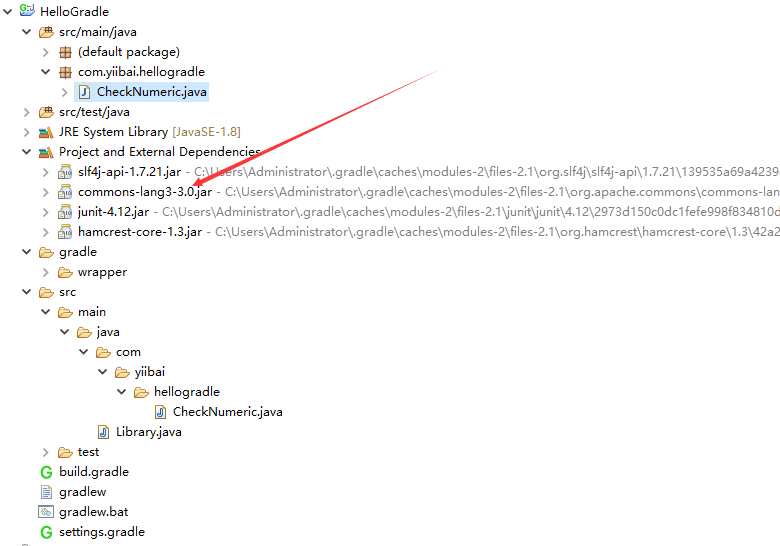780x546 pixels.
Task: Click the selected CheckNumeric.java file icon
Action: 85,92
